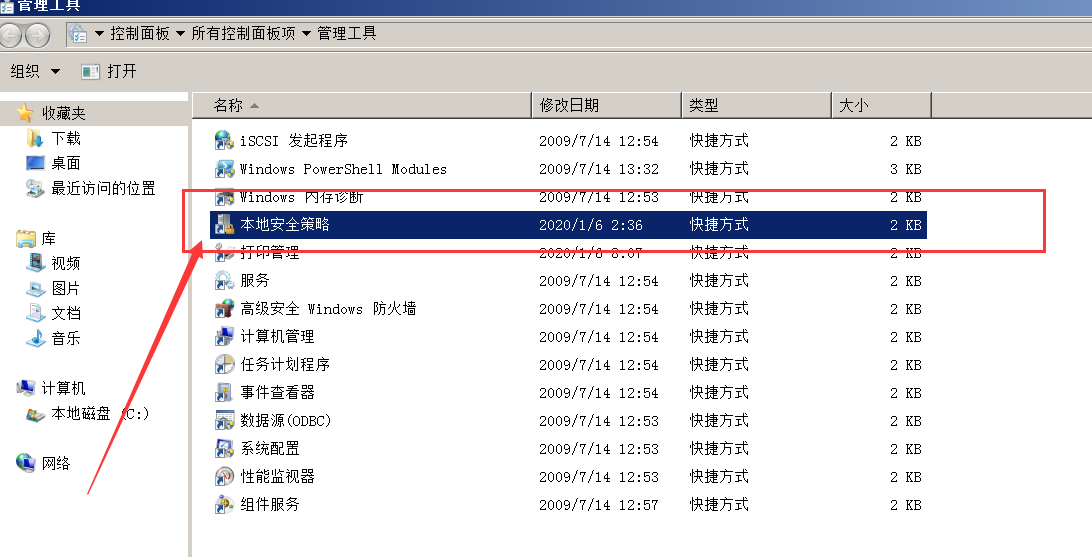The height and width of the screenshot is (557, 1092).
Task: Select the 高级安全 Windows 防火墙 name
Action: pos(328,308)
